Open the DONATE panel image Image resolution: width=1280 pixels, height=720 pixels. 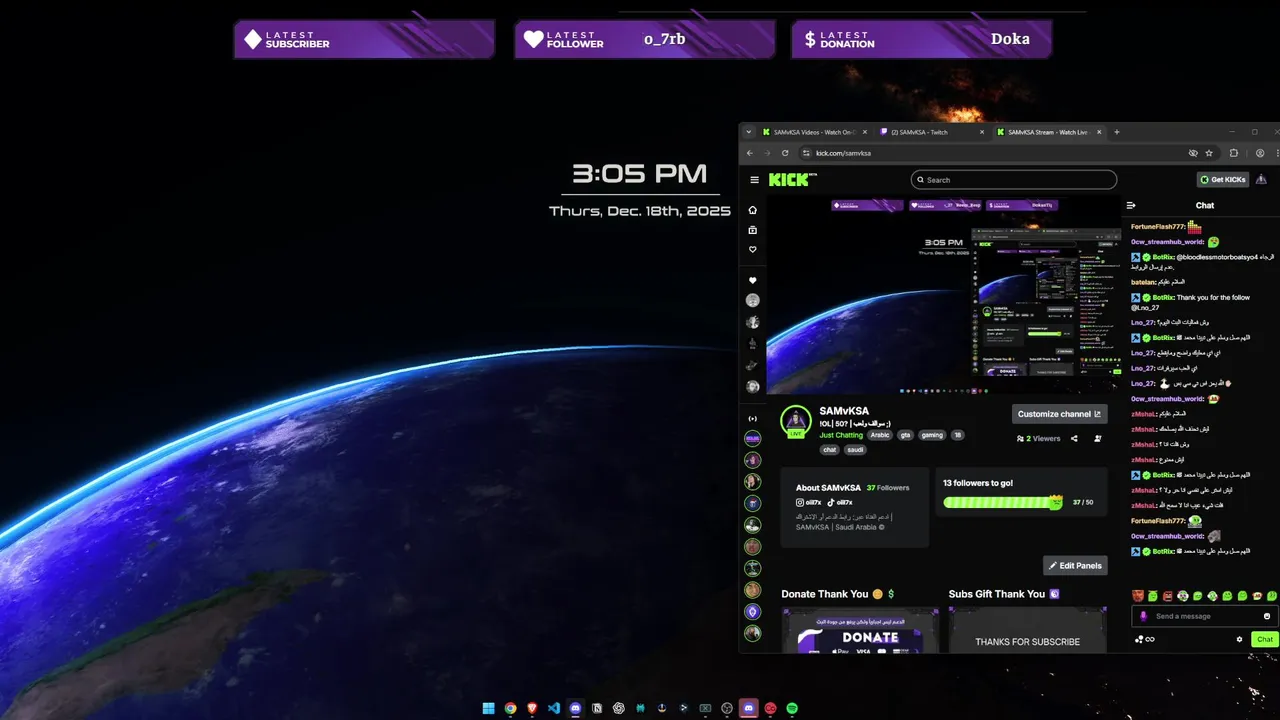[x=860, y=631]
